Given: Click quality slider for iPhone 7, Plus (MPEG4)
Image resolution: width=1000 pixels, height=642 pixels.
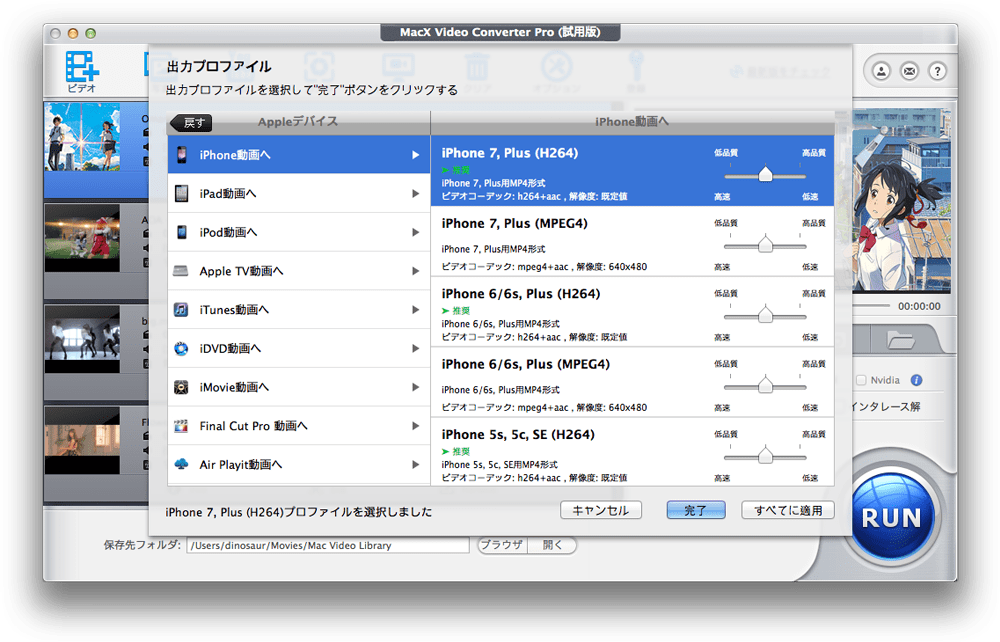Looking at the screenshot, I should pyautogui.click(x=765, y=245).
